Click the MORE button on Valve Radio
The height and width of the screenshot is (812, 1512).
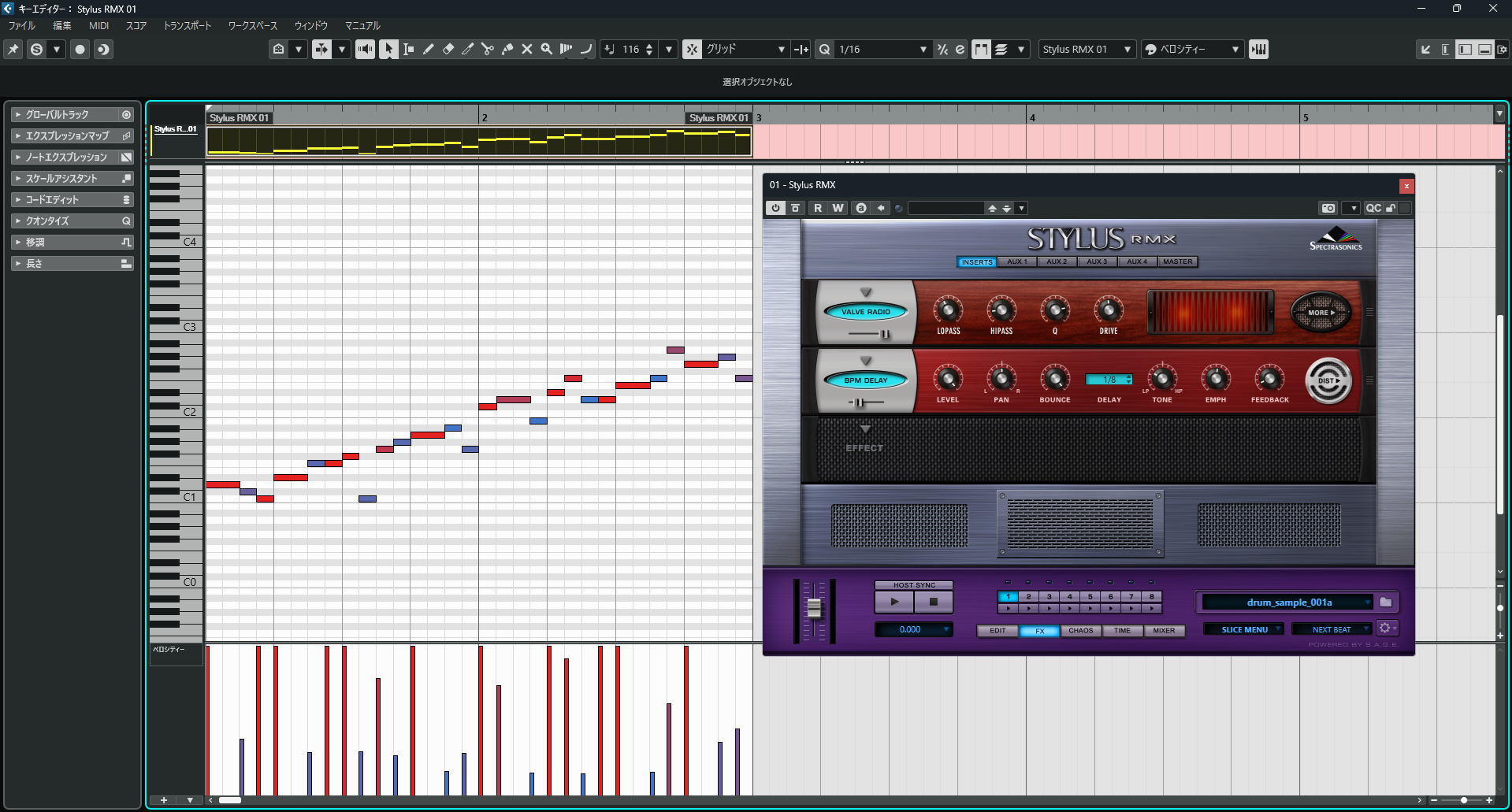point(1321,313)
